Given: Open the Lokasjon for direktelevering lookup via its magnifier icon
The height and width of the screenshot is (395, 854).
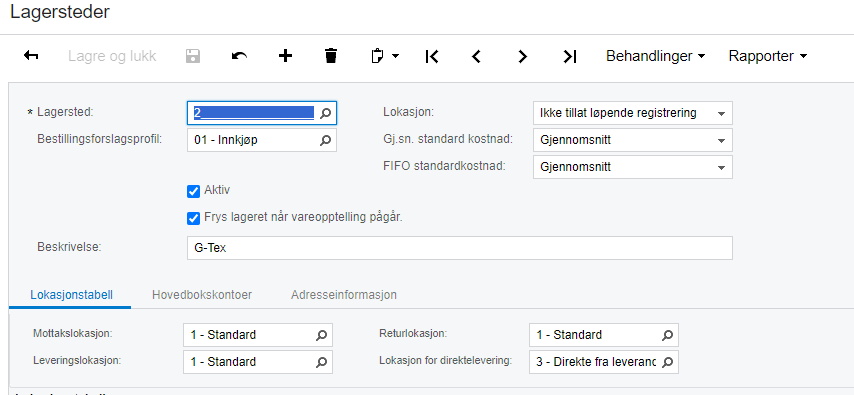Looking at the screenshot, I should (667, 362).
